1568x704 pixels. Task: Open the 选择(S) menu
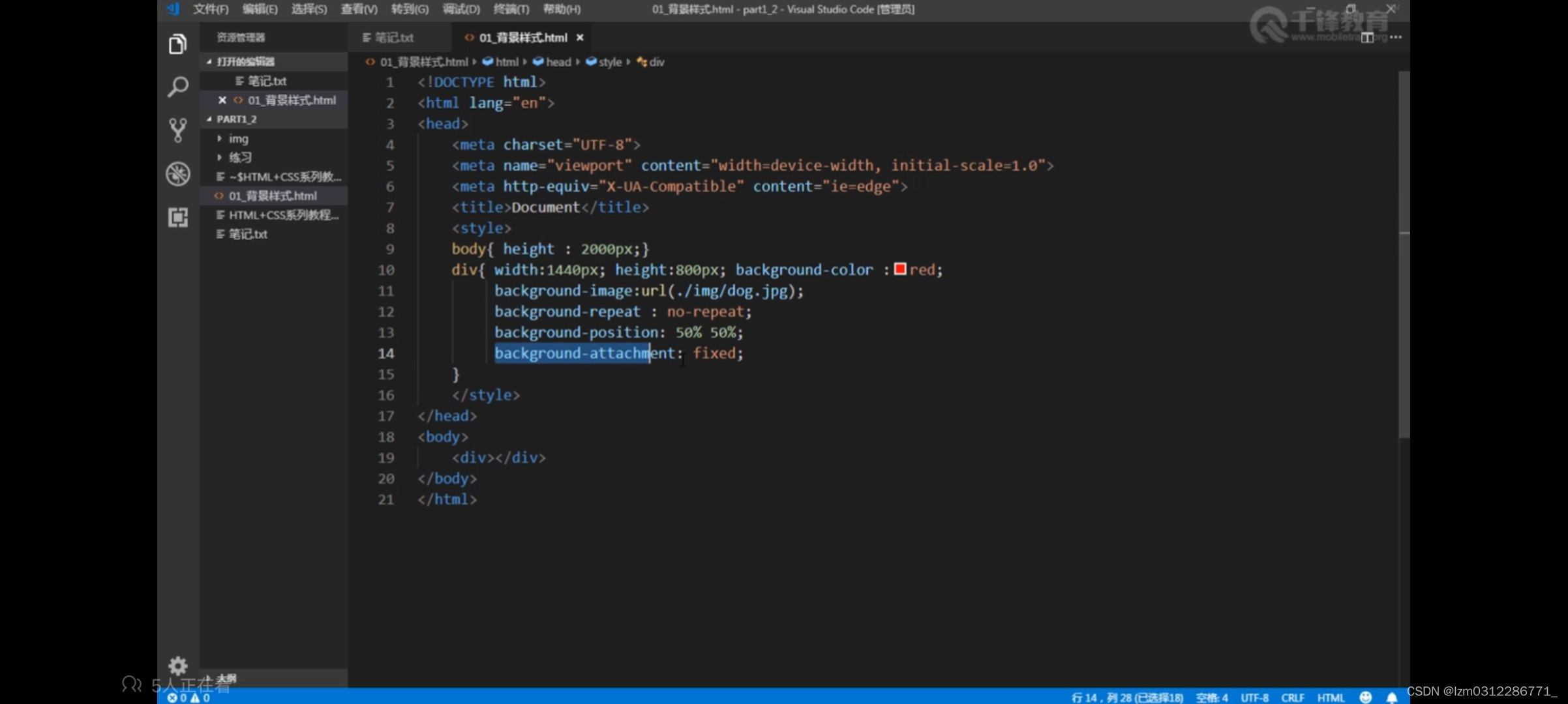point(309,9)
